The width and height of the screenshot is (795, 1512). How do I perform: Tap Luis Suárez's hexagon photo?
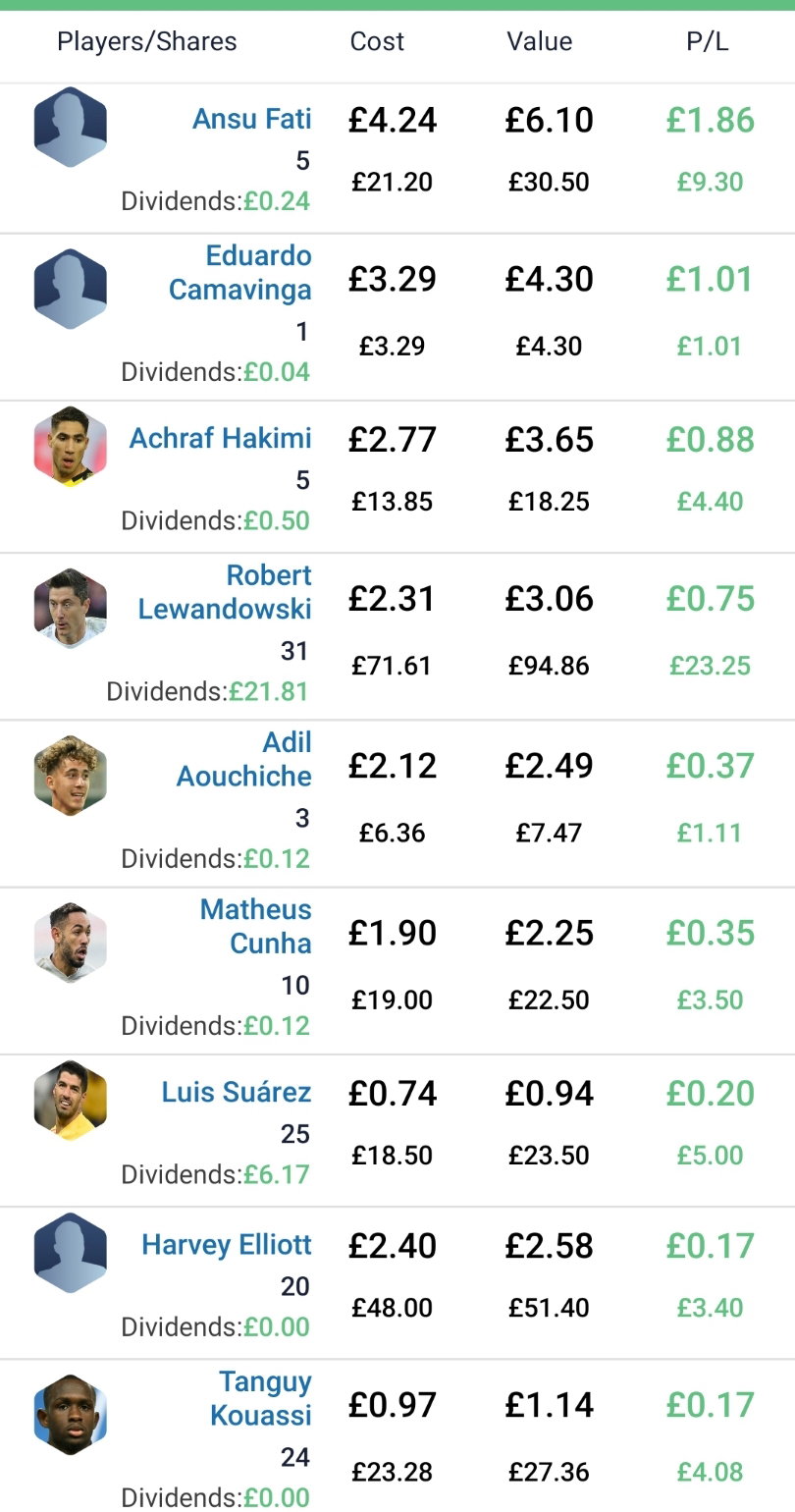click(70, 1101)
